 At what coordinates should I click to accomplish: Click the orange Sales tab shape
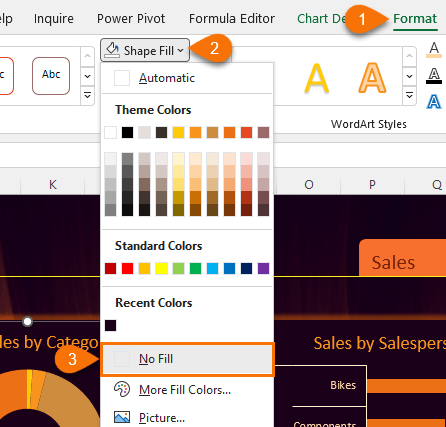(x=402, y=258)
